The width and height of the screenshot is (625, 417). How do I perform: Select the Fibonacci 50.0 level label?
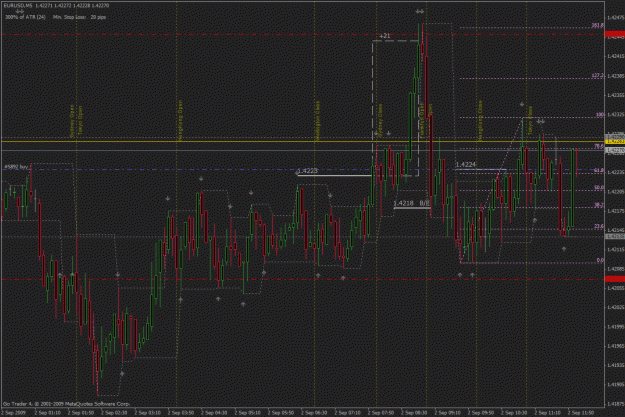(x=599, y=187)
